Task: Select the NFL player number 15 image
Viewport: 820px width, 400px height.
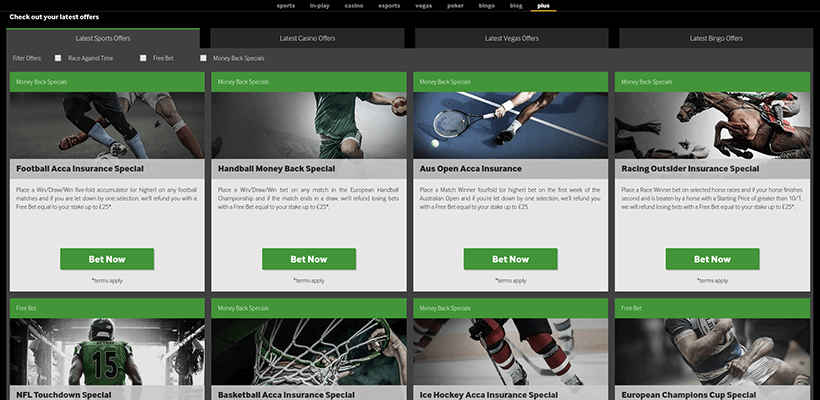Action: pos(107,352)
